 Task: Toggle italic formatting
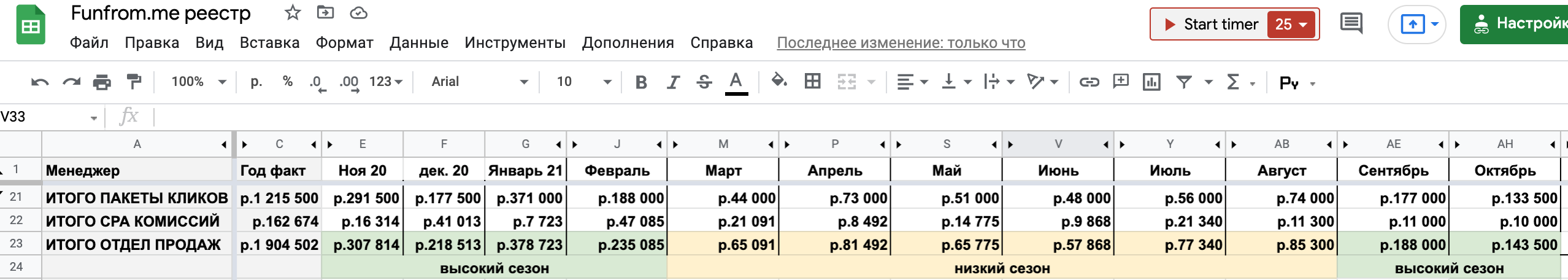click(x=673, y=82)
